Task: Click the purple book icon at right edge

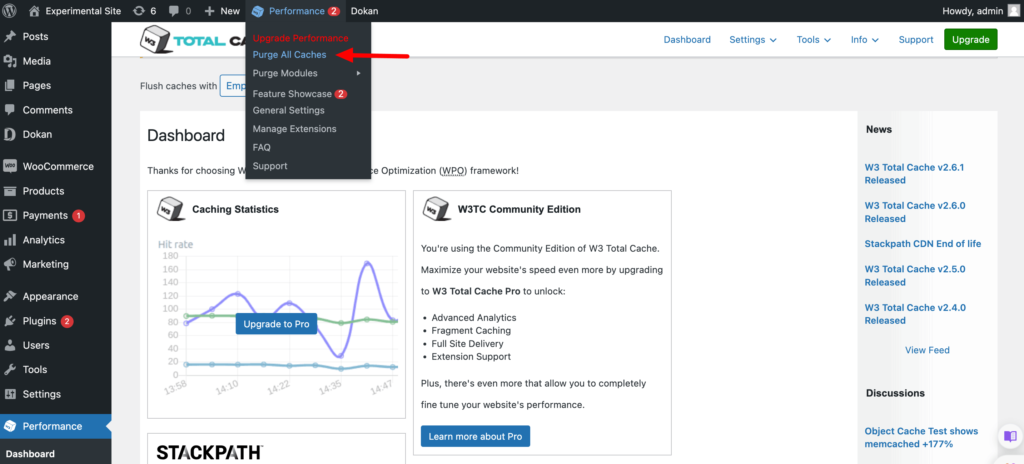Action: tap(1010, 436)
